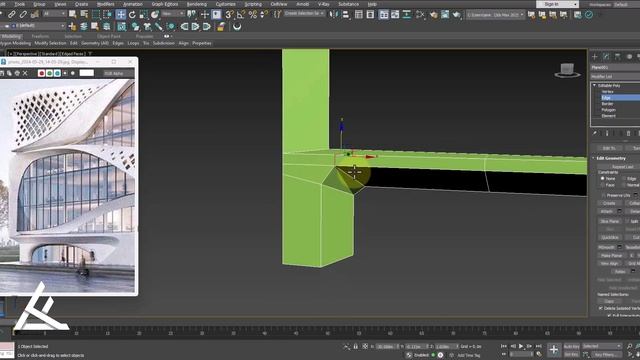Viewport: 640px width, 360px height.
Task: Click the Make Planar button
Action: 611,256
